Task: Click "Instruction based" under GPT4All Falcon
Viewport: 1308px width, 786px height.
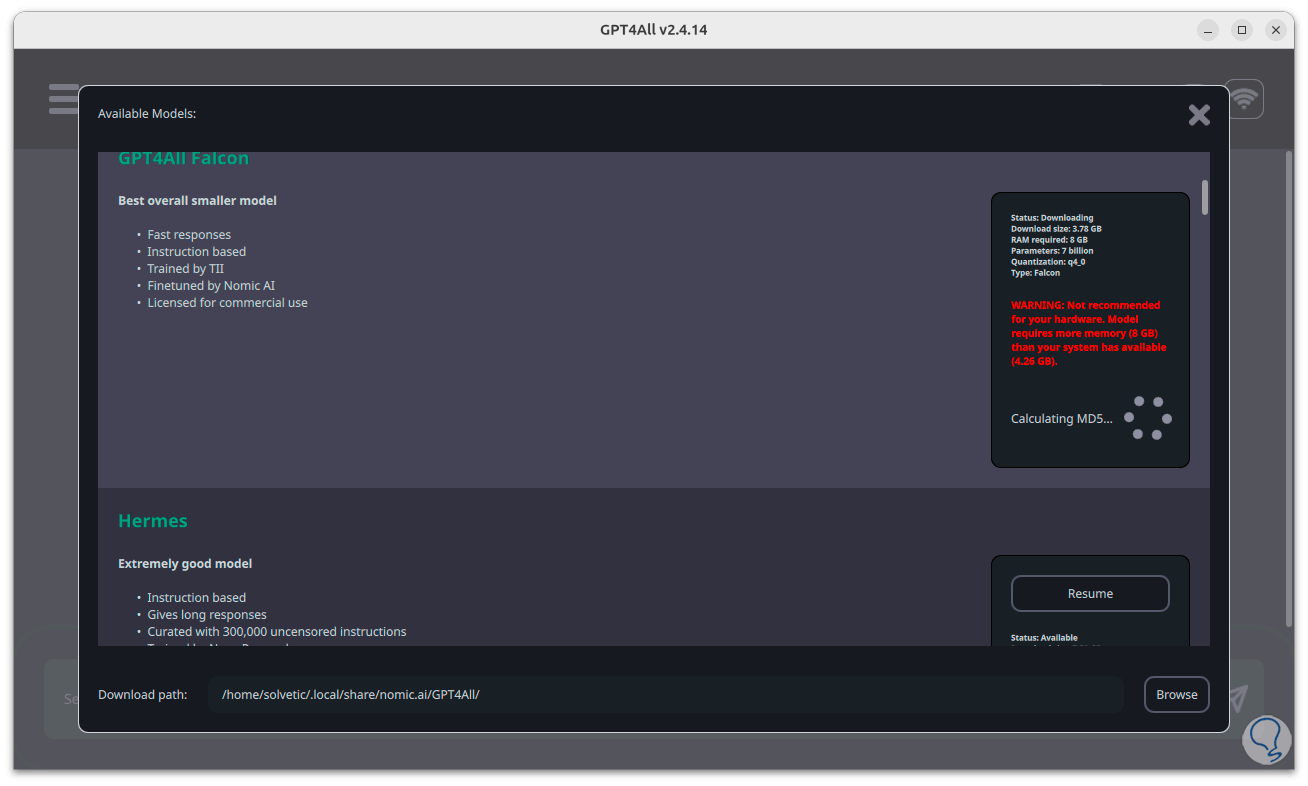Action: tap(196, 252)
